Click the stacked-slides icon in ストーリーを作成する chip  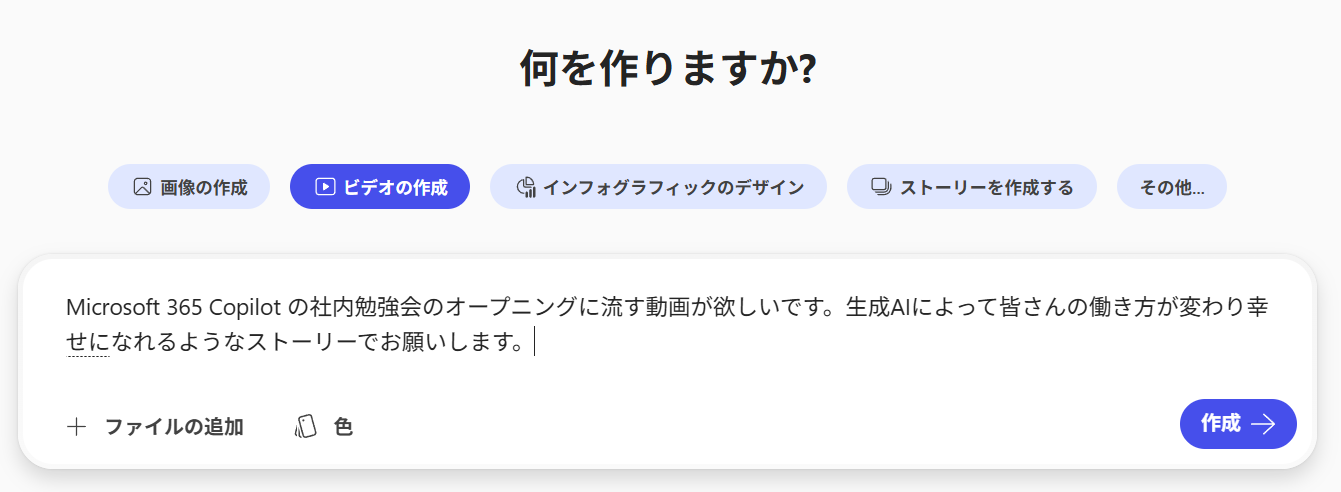click(x=881, y=187)
